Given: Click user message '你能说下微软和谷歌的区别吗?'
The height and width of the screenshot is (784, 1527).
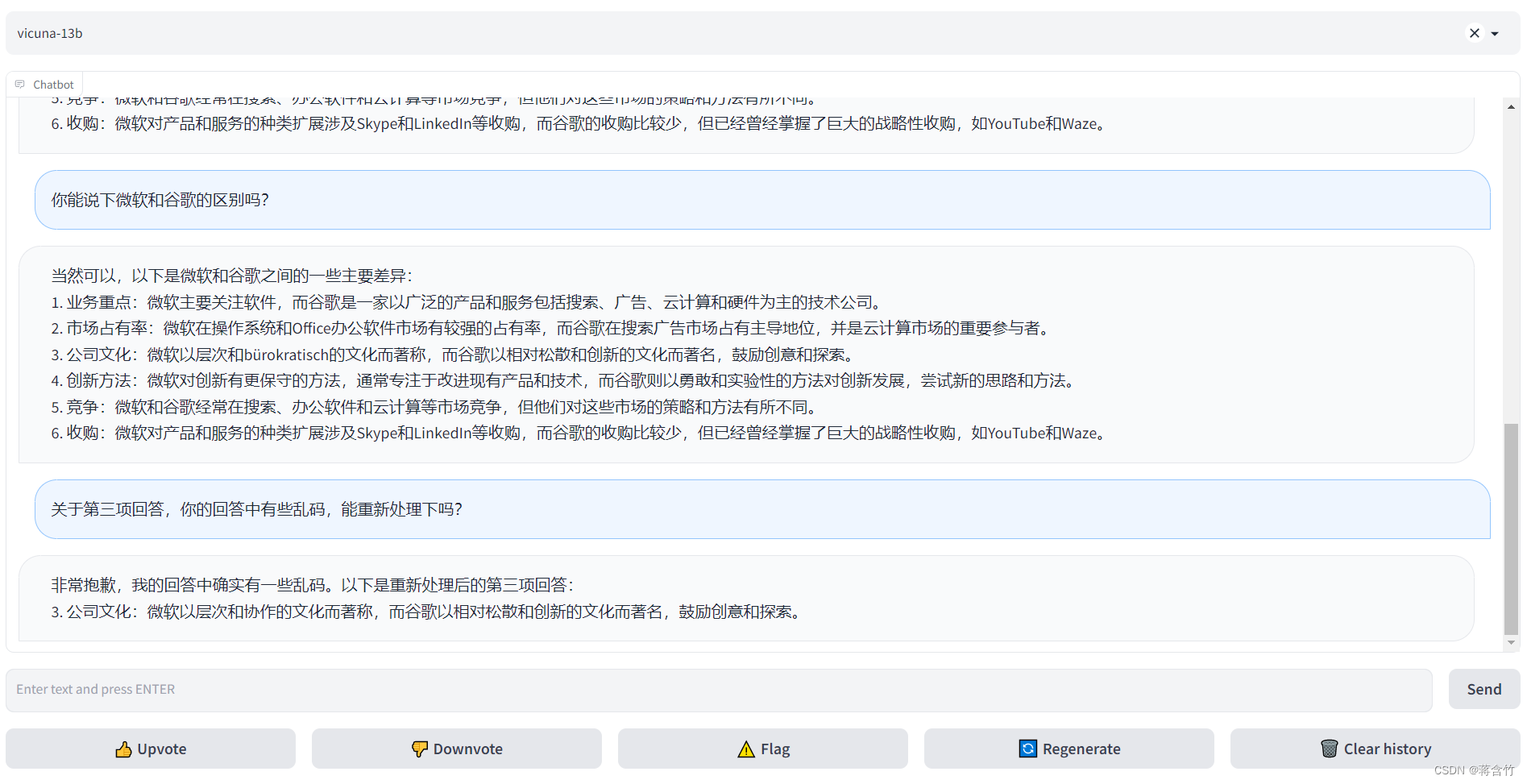Looking at the screenshot, I should [762, 200].
